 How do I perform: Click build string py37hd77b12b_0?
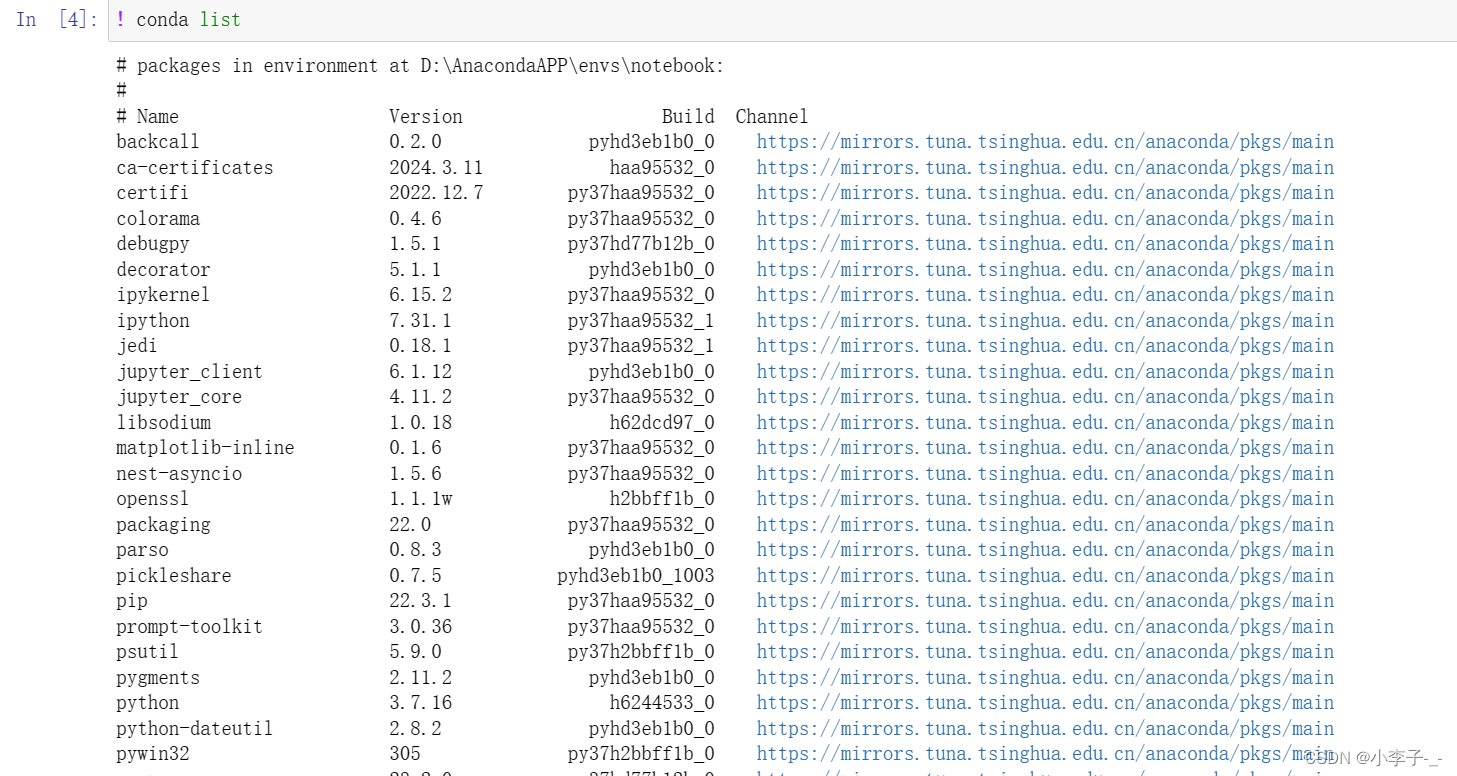tap(641, 244)
